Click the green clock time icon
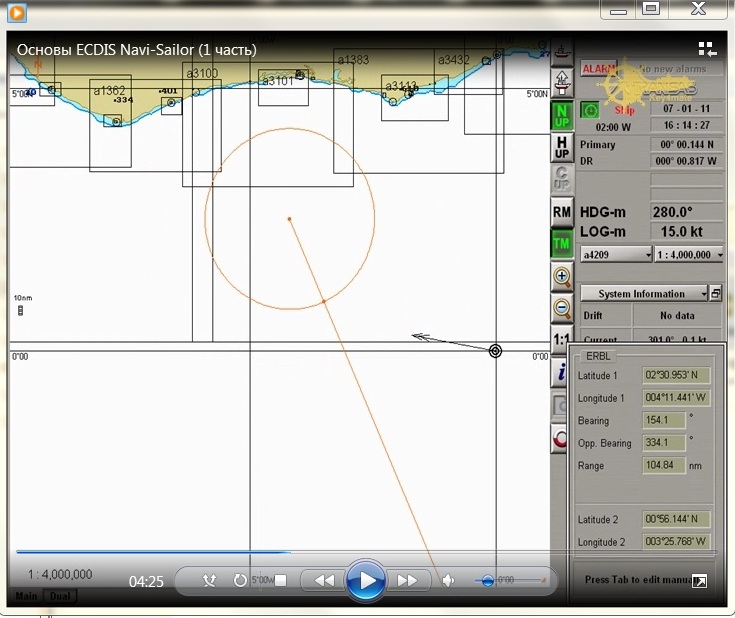Screen dimensions: 735x618 (x=591, y=109)
